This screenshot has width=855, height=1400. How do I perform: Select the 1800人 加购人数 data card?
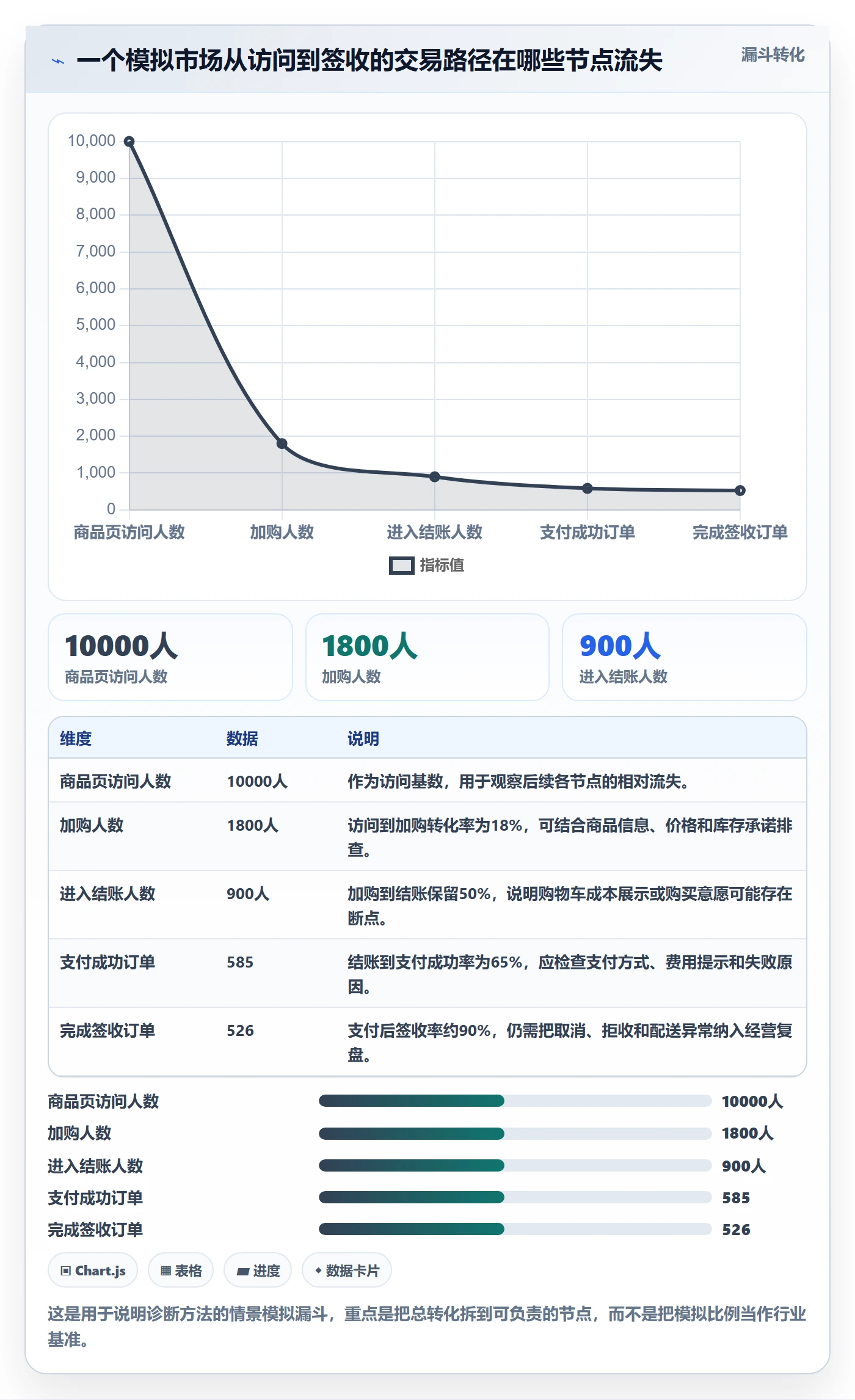point(428,657)
